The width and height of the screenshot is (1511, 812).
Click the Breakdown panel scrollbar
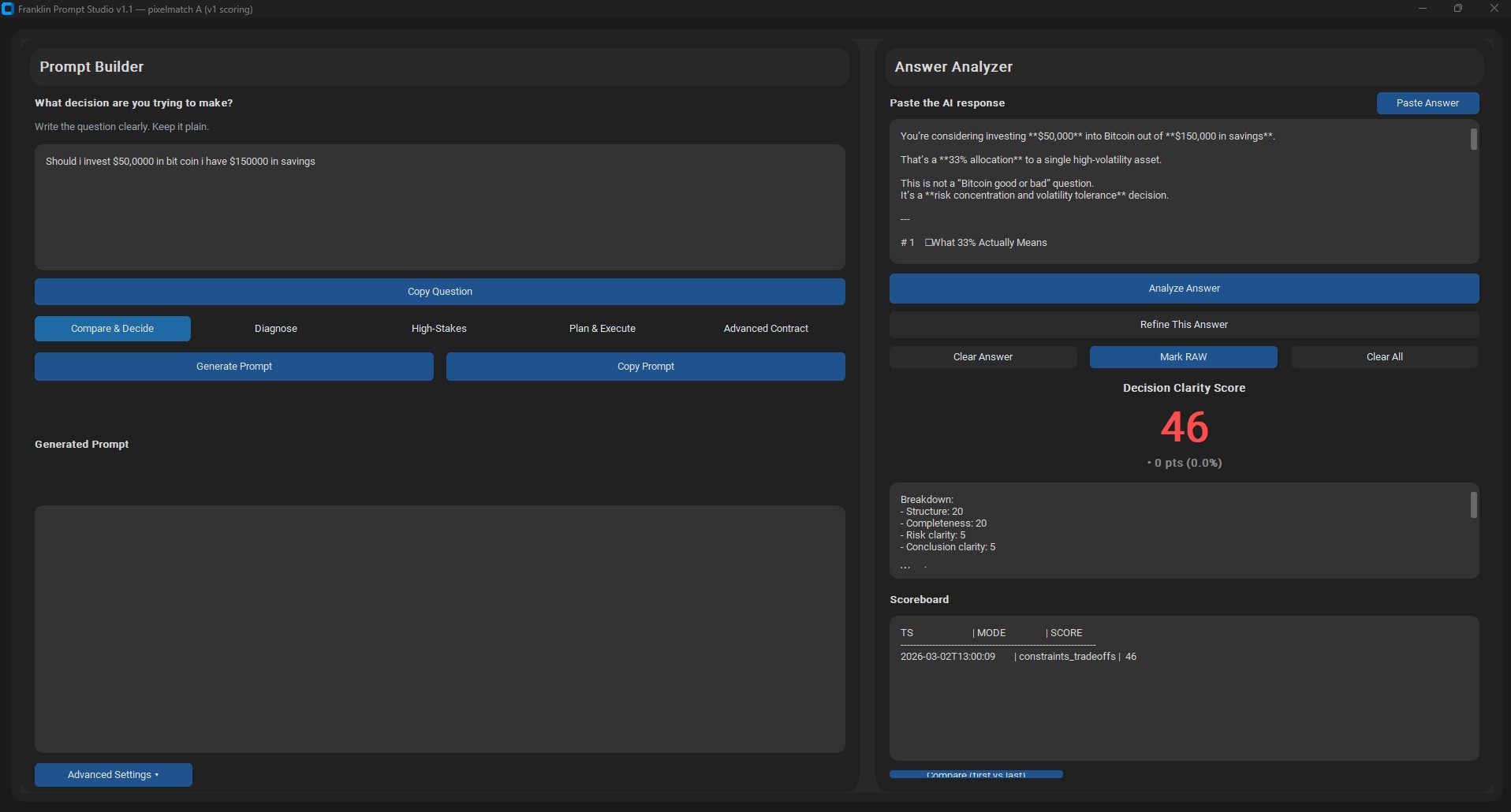coord(1473,505)
